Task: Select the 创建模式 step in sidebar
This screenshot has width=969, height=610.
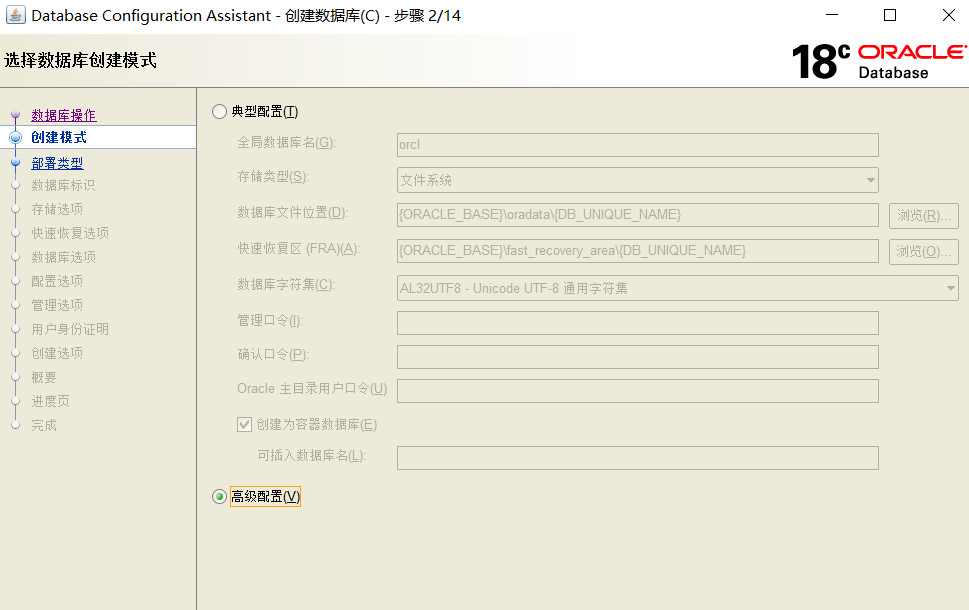Action: tap(59, 137)
